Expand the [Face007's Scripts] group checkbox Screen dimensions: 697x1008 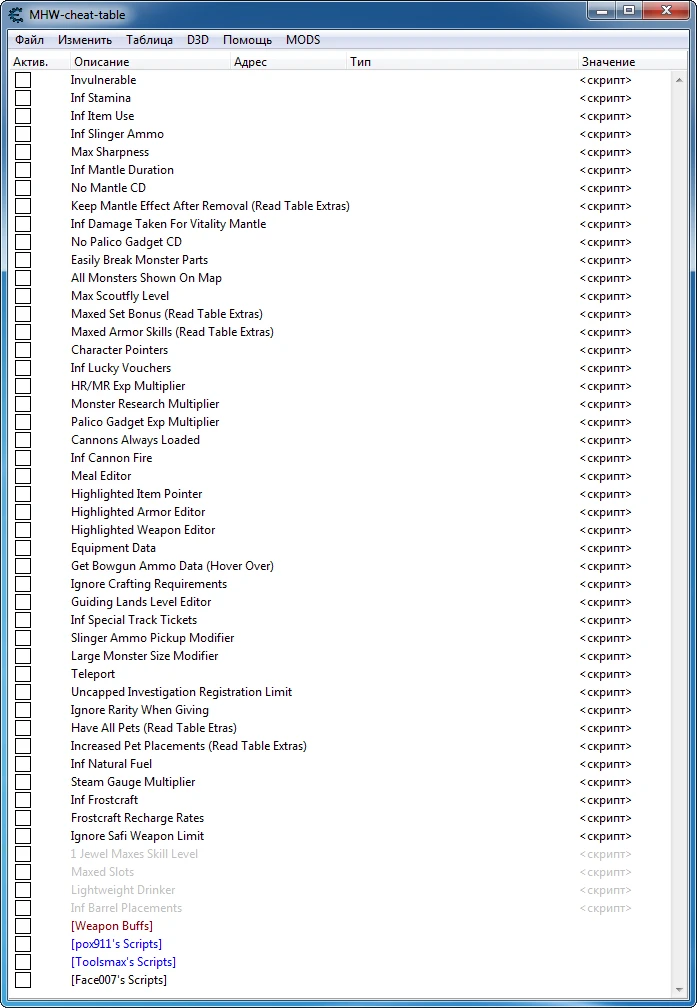tap(23, 980)
